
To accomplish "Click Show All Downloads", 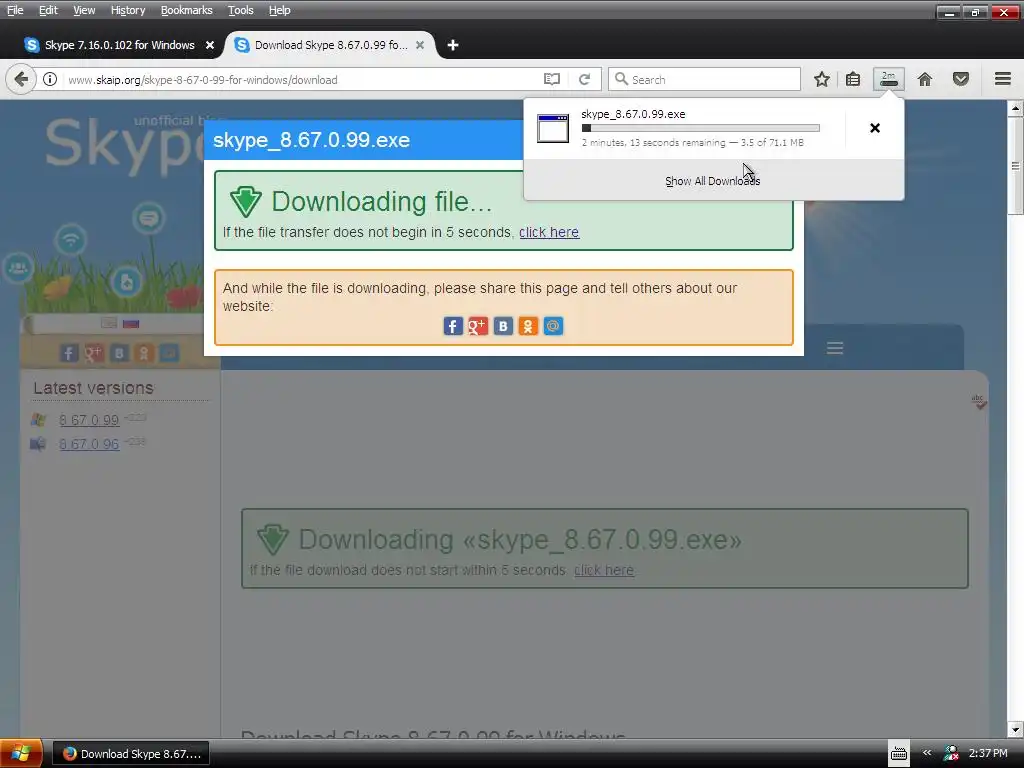I will click(x=712, y=181).
